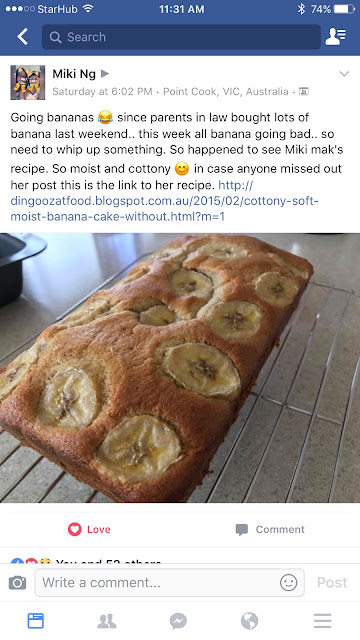Tap the arrow beside Miki Ng name
Viewport: 360px width, 640px height.
(x=105, y=73)
